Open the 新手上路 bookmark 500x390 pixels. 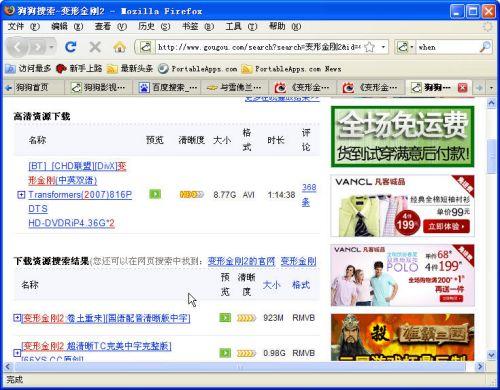coord(79,69)
